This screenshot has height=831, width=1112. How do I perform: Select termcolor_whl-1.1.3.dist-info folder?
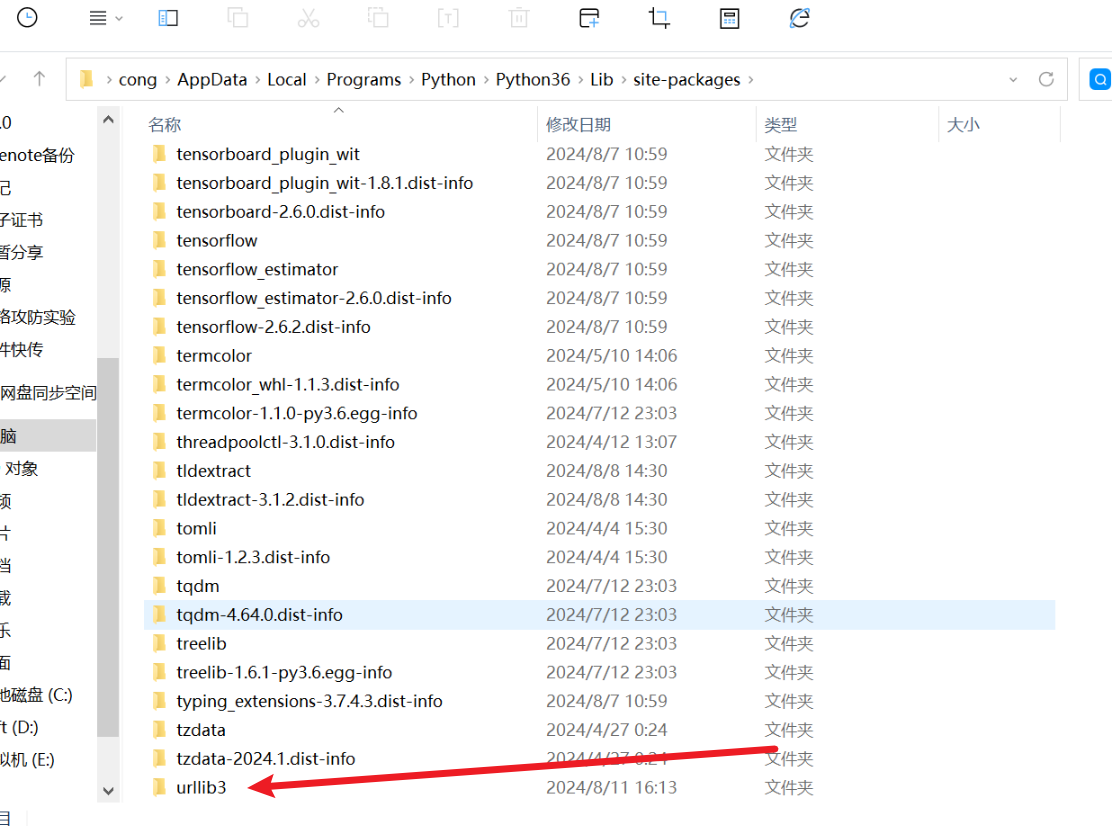(x=288, y=384)
